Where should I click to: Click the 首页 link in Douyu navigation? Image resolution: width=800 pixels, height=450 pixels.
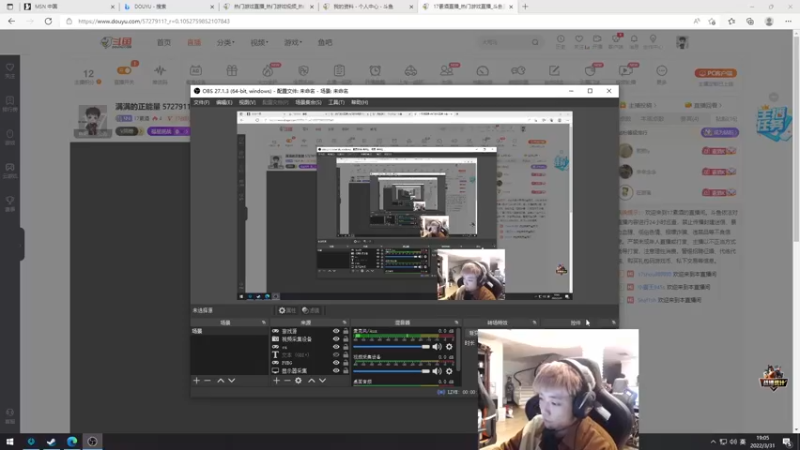pyautogui.click(x=164, y=42)
